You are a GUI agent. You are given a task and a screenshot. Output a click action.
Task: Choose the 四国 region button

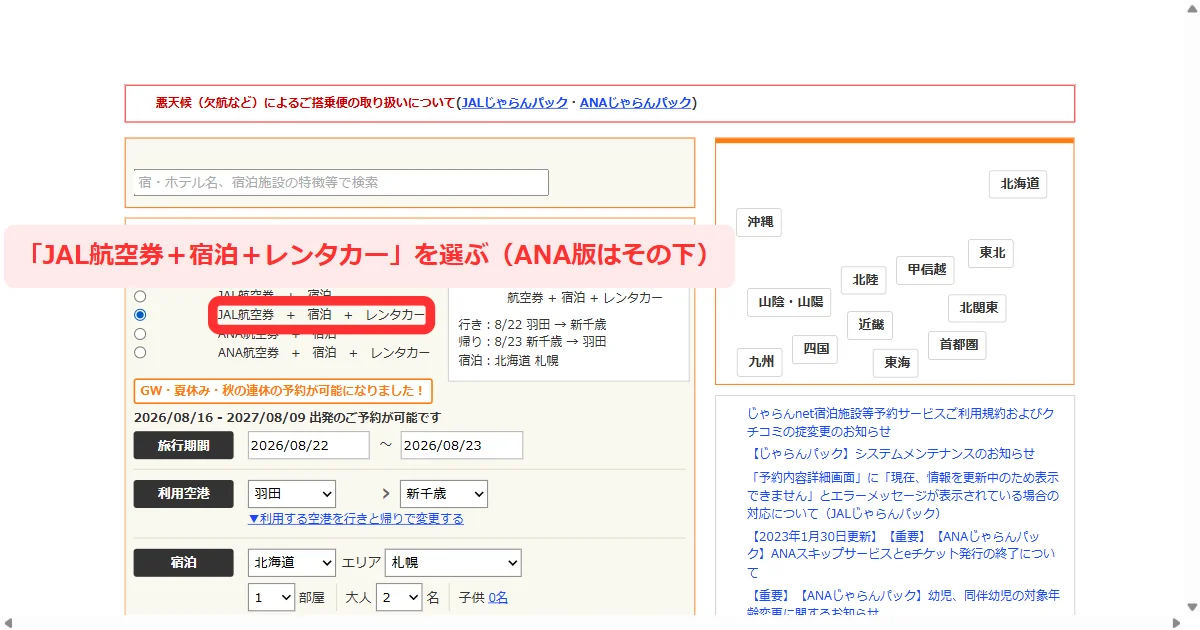tap(815, 349)
